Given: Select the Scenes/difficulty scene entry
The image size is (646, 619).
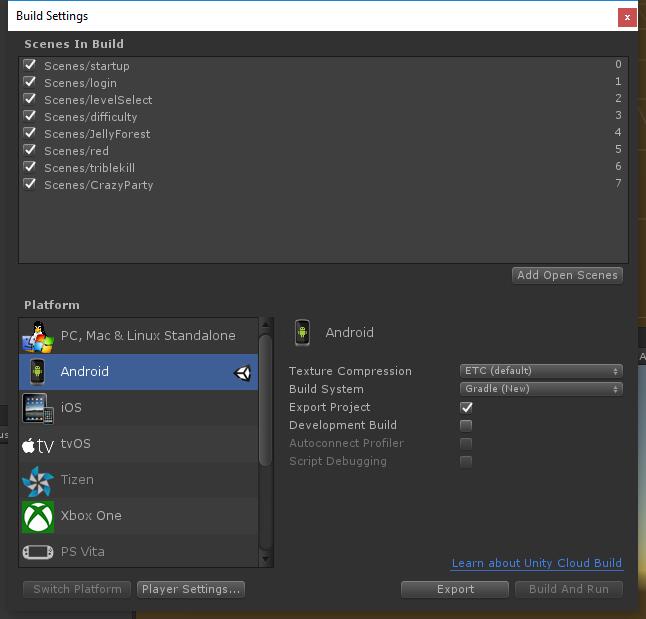Looking at the screenshot, I should (x=323, y=117).
